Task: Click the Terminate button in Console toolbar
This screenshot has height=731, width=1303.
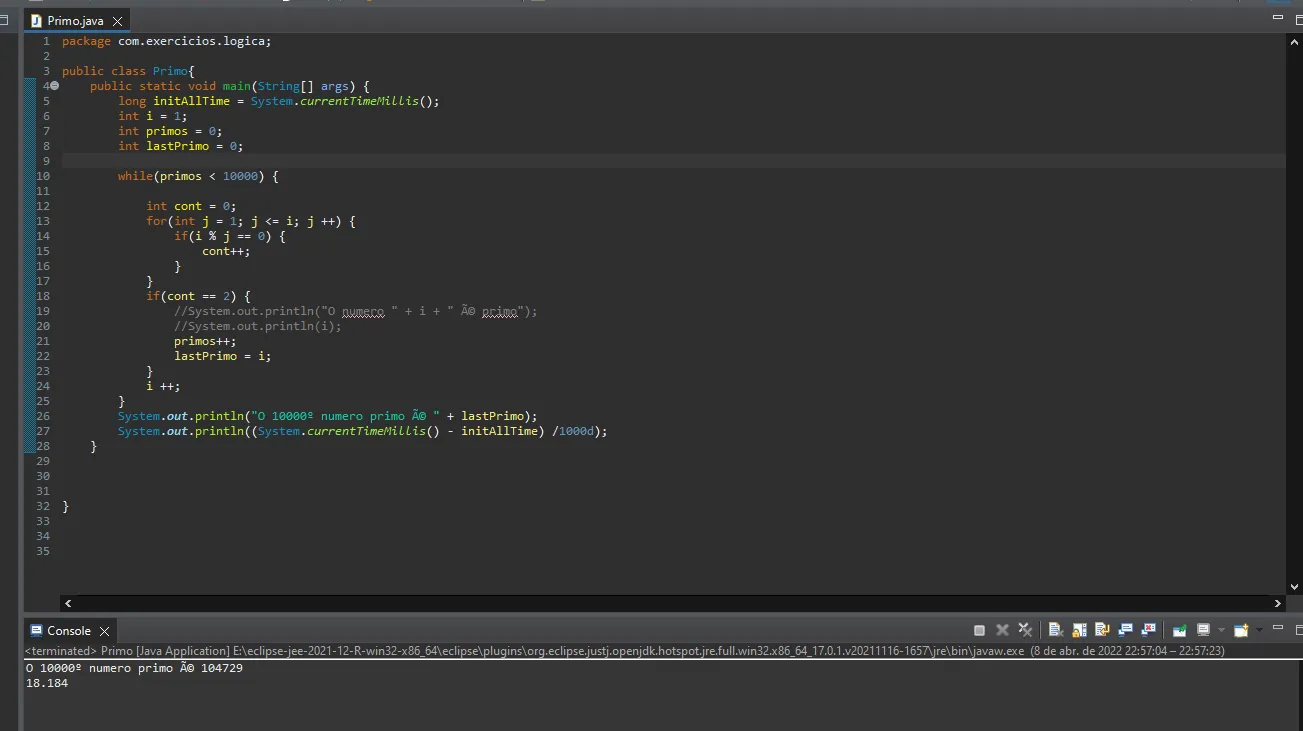Action: 979,630
